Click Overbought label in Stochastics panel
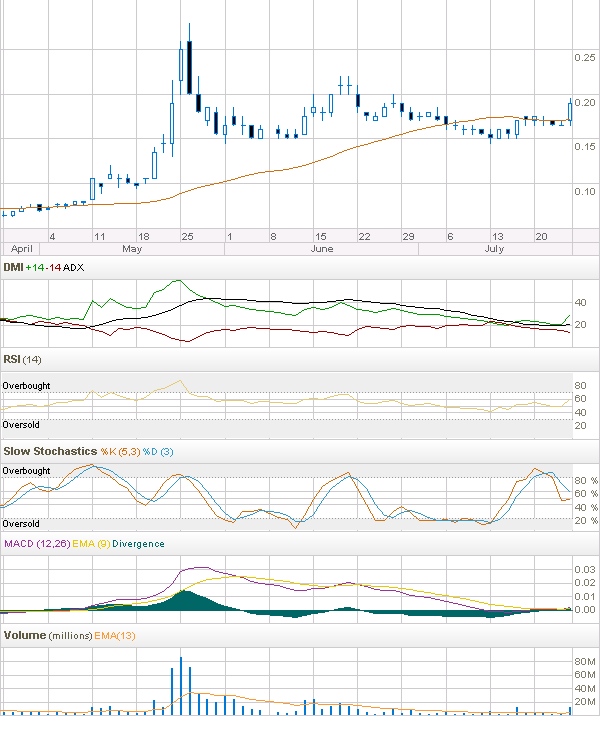Screen dimensions: 600x740 point(26,471)
